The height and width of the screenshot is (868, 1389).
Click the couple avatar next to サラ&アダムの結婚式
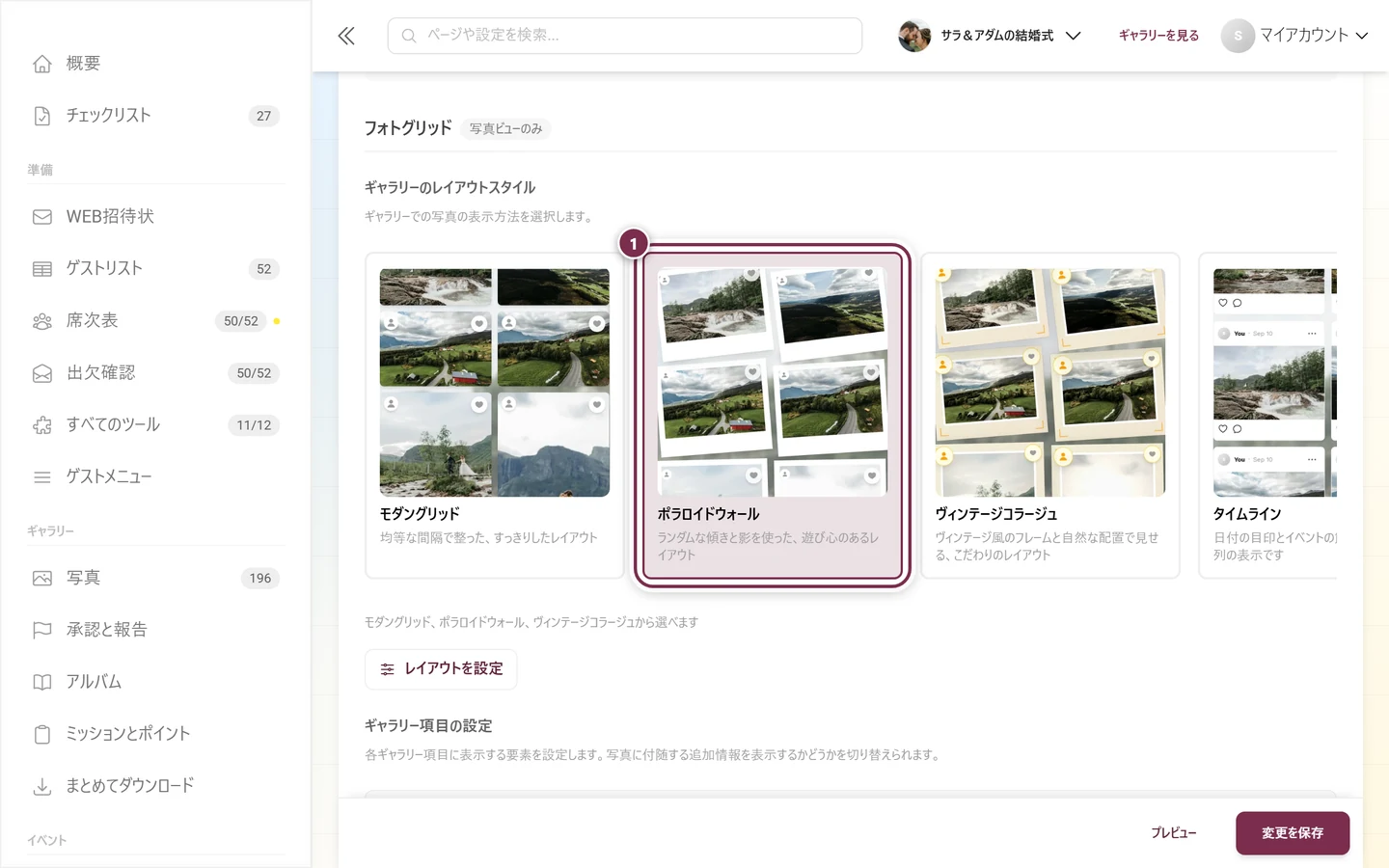(914, 36)
